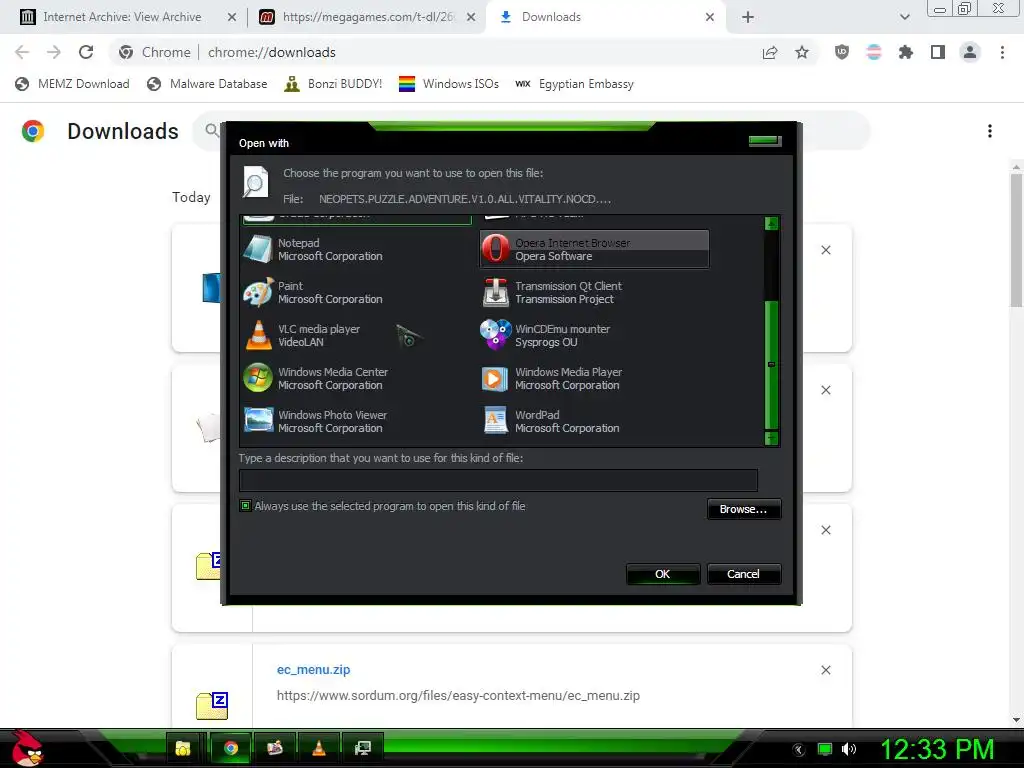Bookmark this page with the star
This screenshot has height=768, width=1024.
click(x=802, y=52)
